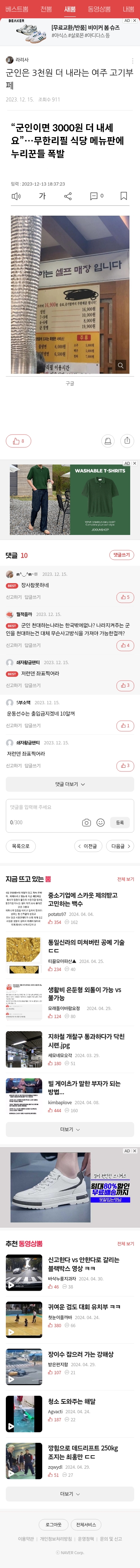Tap the notification bell icon

pos(107,441)
